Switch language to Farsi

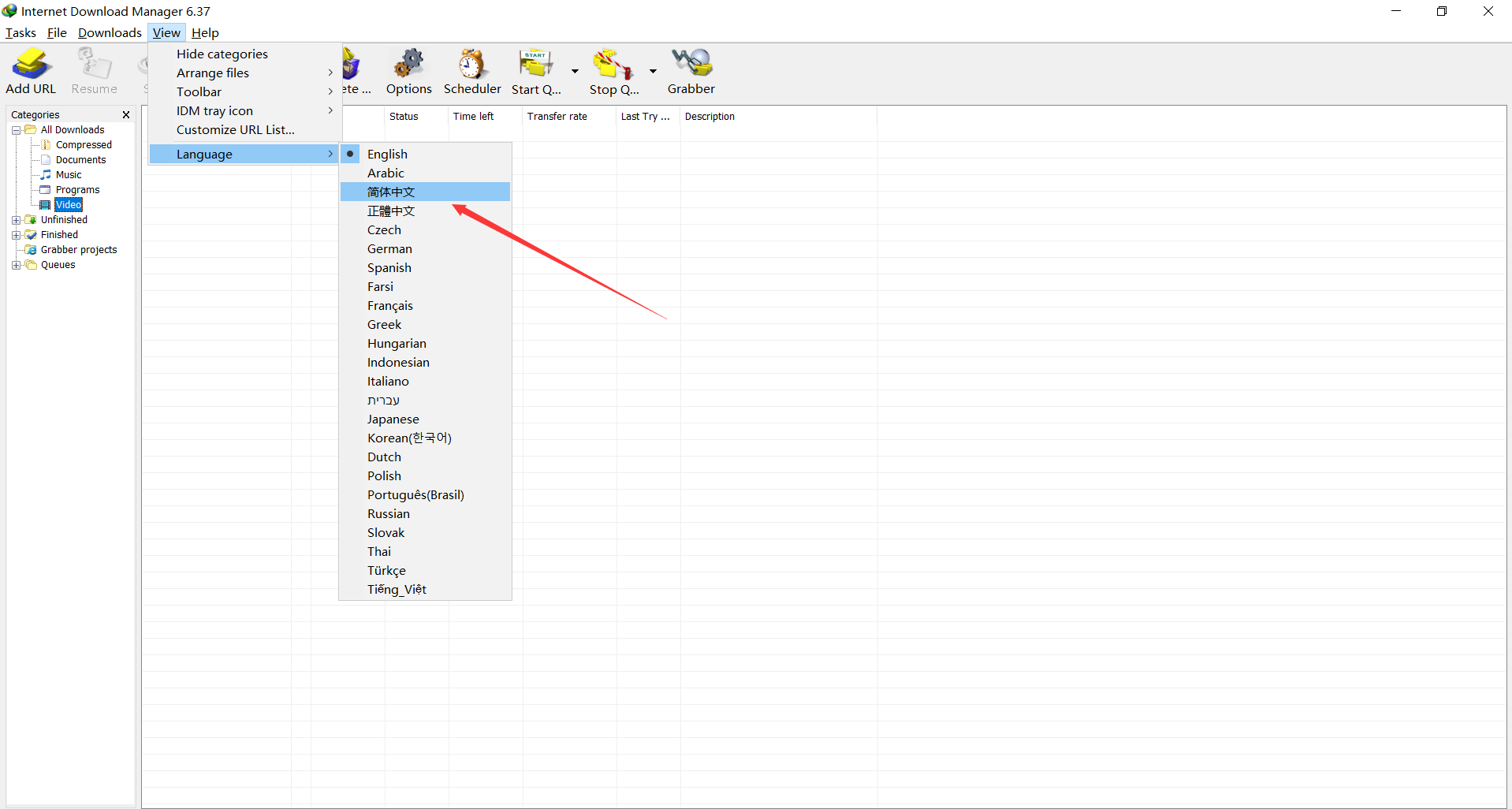426,287
